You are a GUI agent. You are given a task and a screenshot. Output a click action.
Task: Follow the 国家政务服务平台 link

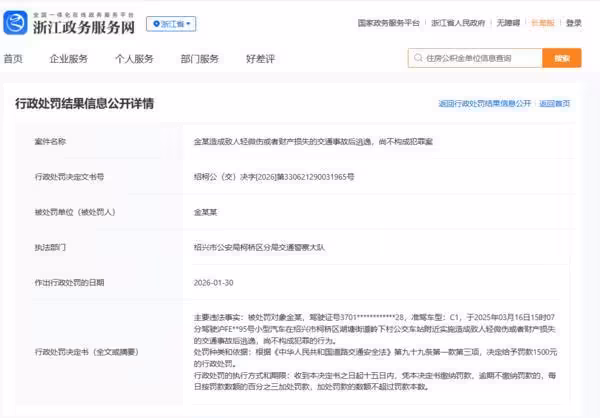point(388,23)
